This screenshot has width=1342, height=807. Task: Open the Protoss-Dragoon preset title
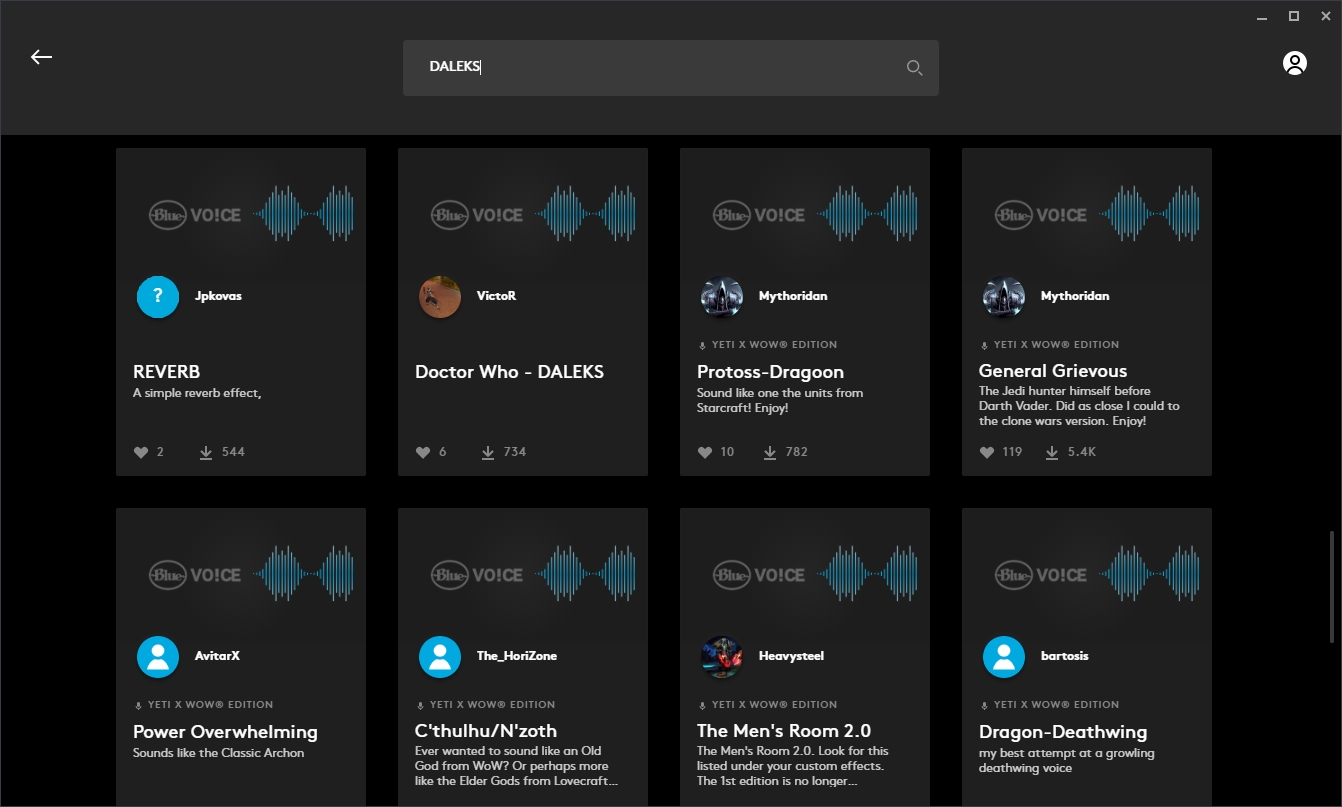[770, 372]
